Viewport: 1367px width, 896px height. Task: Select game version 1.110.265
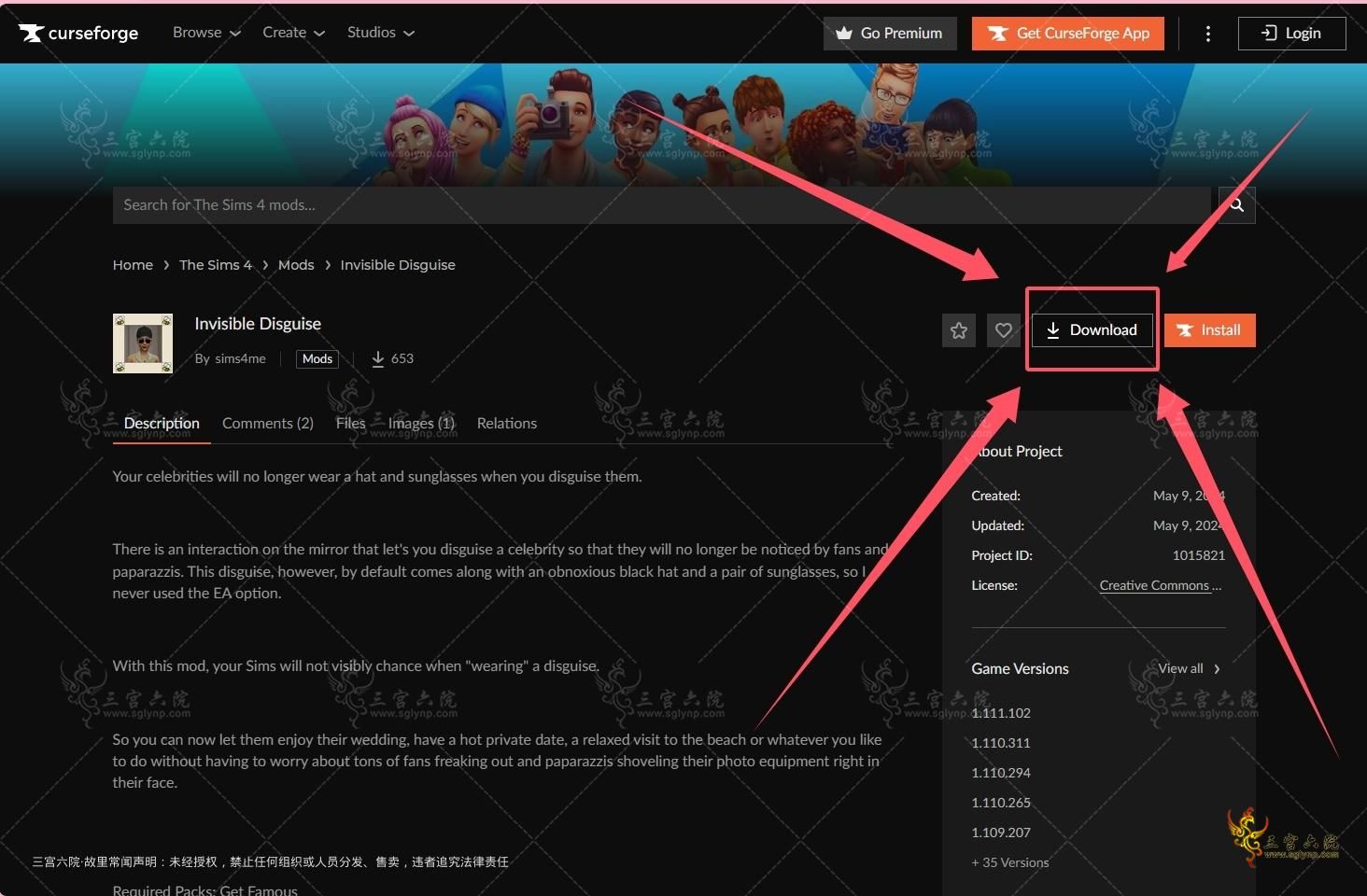(x=1001, y=803)
